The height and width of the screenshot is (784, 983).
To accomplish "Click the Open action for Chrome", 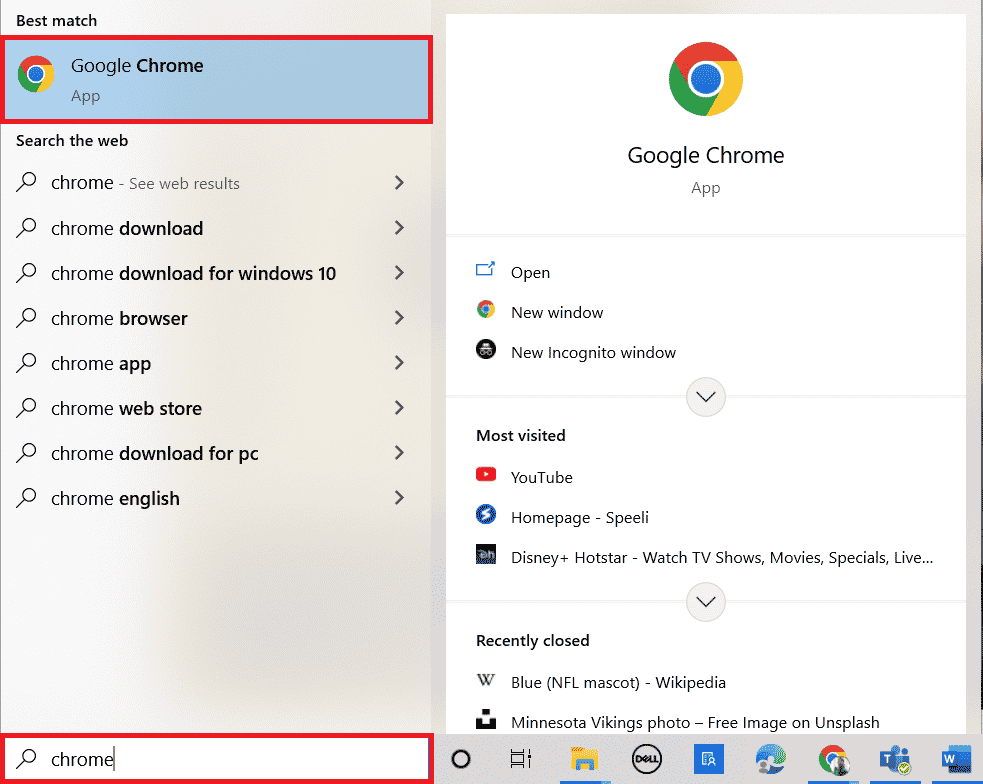I will point(530,272).
